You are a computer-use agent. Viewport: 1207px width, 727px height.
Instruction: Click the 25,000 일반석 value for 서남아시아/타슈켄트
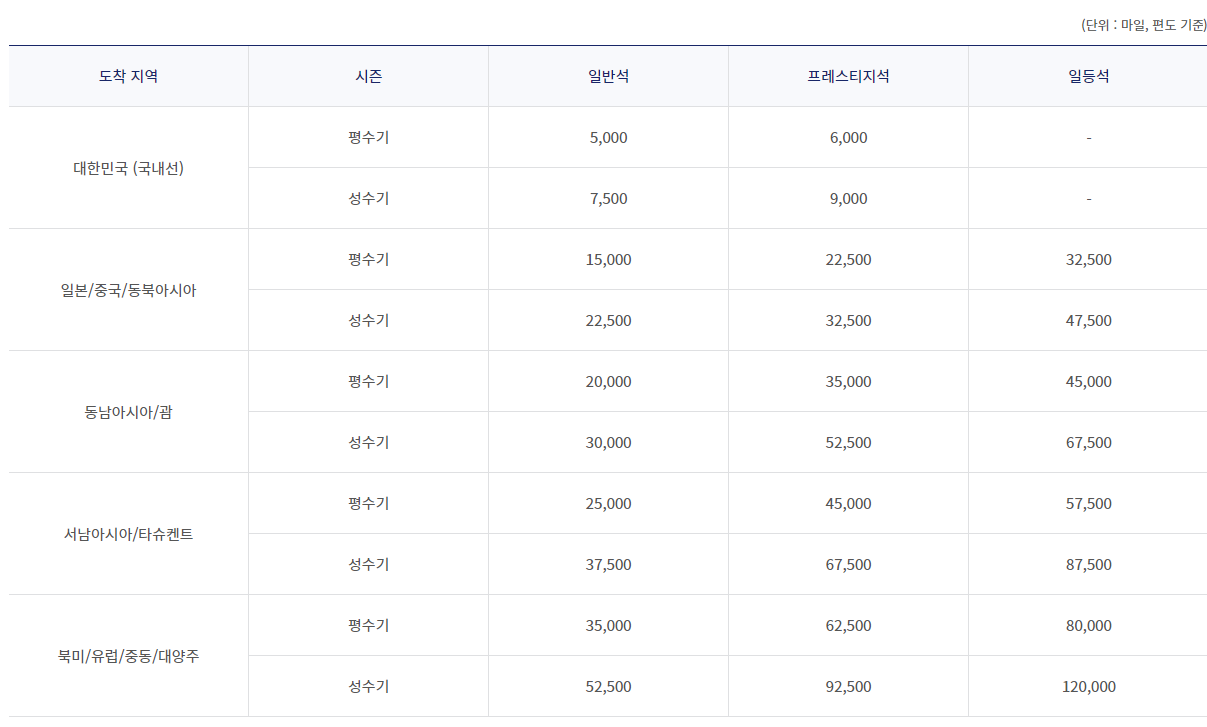608,504
